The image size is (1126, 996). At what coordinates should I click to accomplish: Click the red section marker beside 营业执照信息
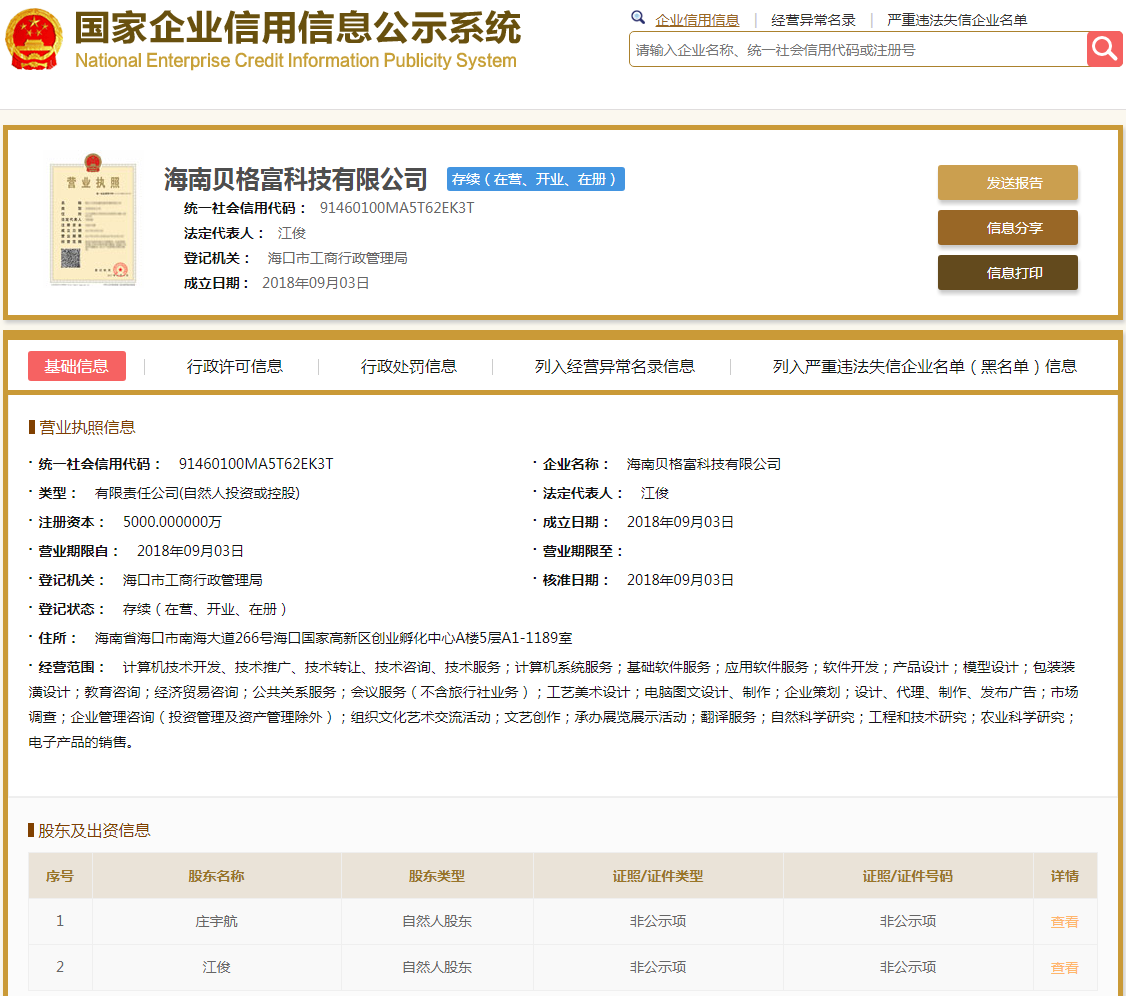[x=32, y=427]
